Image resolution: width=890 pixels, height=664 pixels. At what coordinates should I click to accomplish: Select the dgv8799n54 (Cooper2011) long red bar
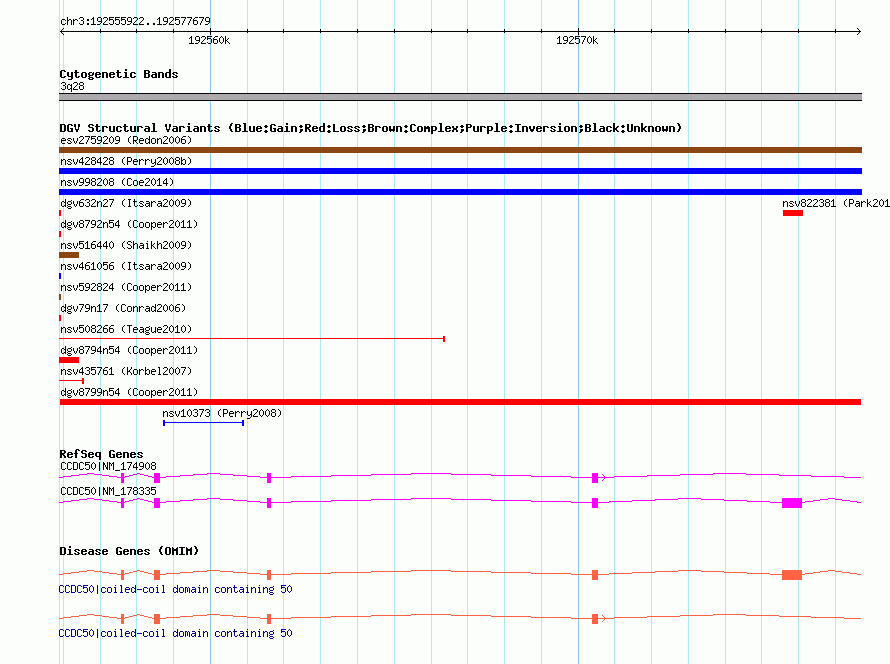click(460, 402)
